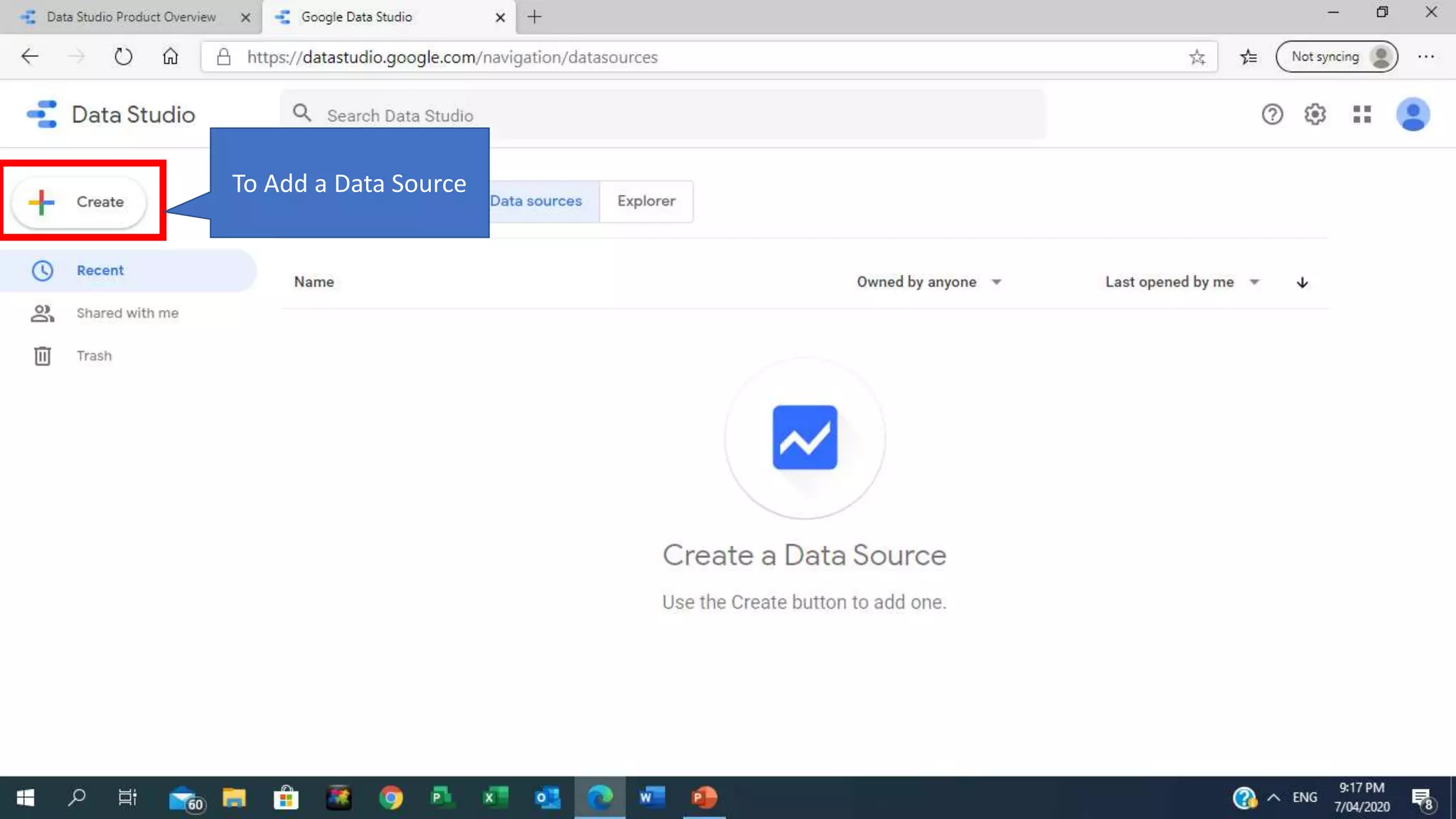The width and height of the screenshot is (1456, 819).
Task: Switch to Data Studio Product Overview tab
Action: [x=131, y=17]
